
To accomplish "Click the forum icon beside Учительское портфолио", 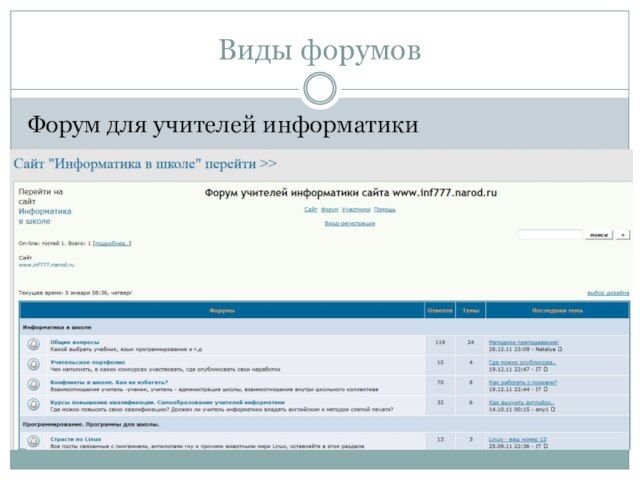I will [x=34, y=365].
